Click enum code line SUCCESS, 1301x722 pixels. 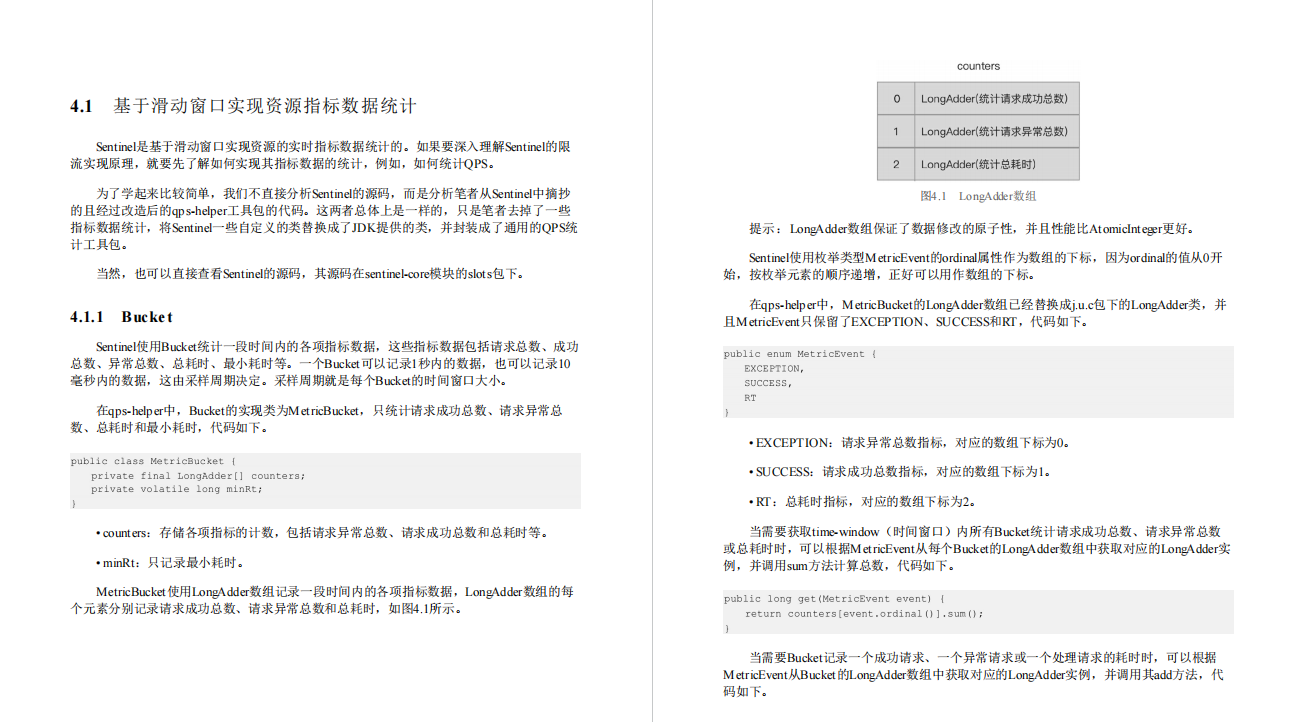pos(767,383)
